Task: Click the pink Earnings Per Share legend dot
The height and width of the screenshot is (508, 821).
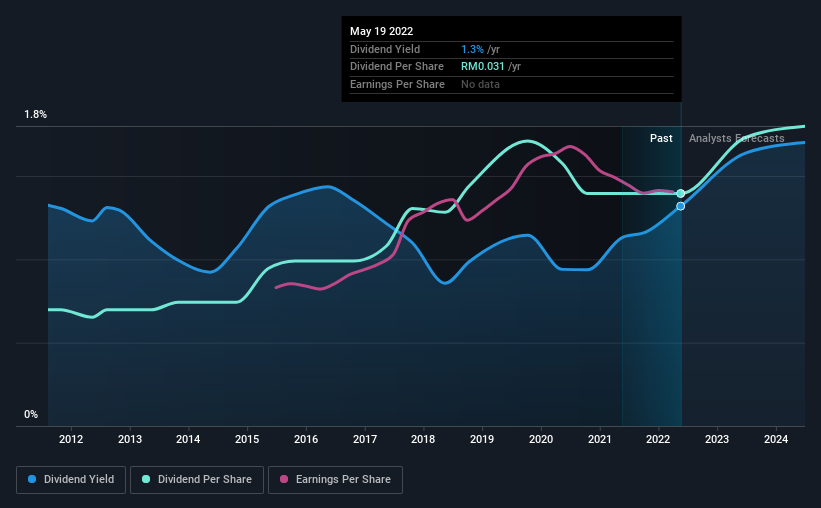Action: tap(284, 479)
